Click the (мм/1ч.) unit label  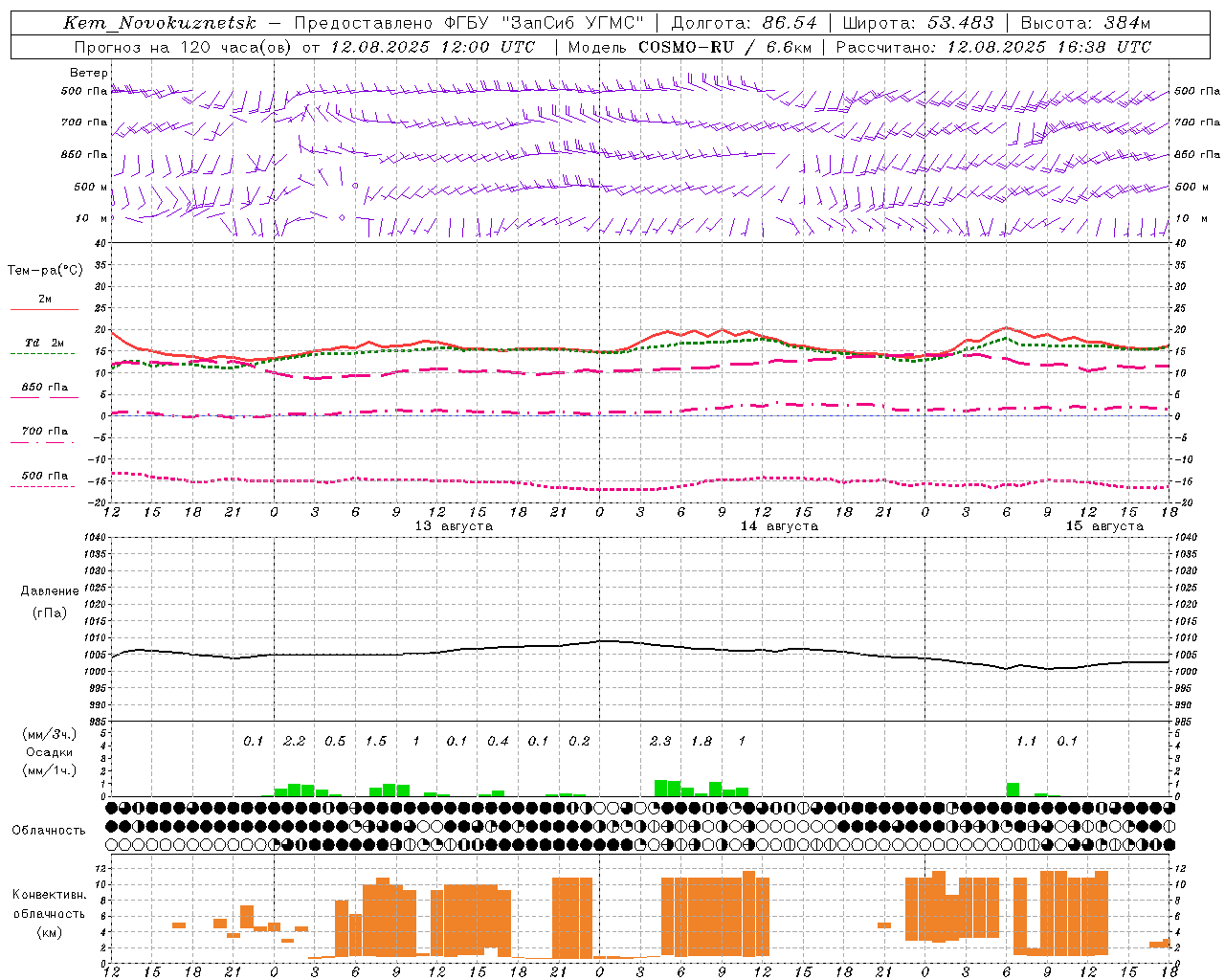click(49, 769)
